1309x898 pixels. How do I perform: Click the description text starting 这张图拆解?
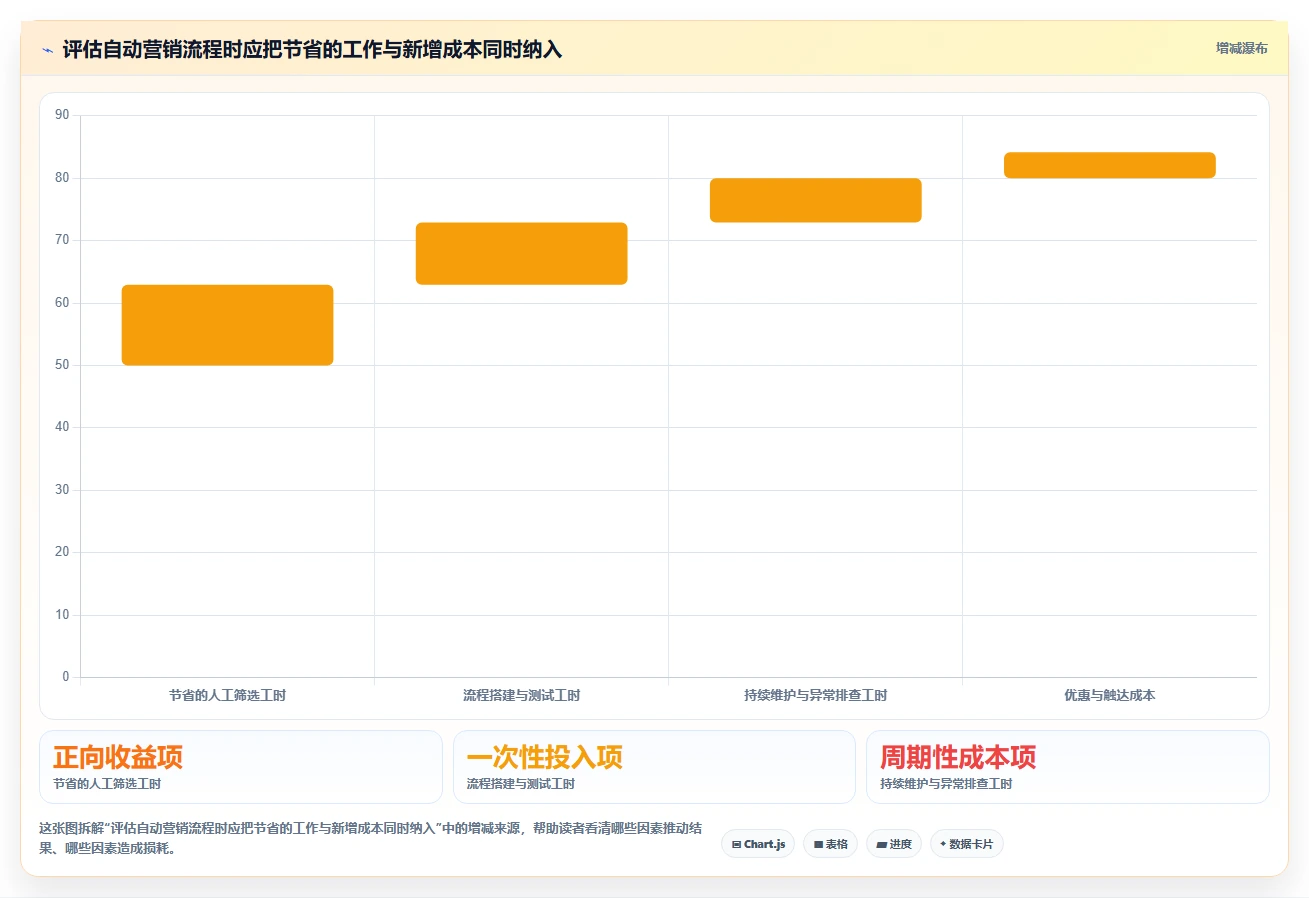[369, 839]
